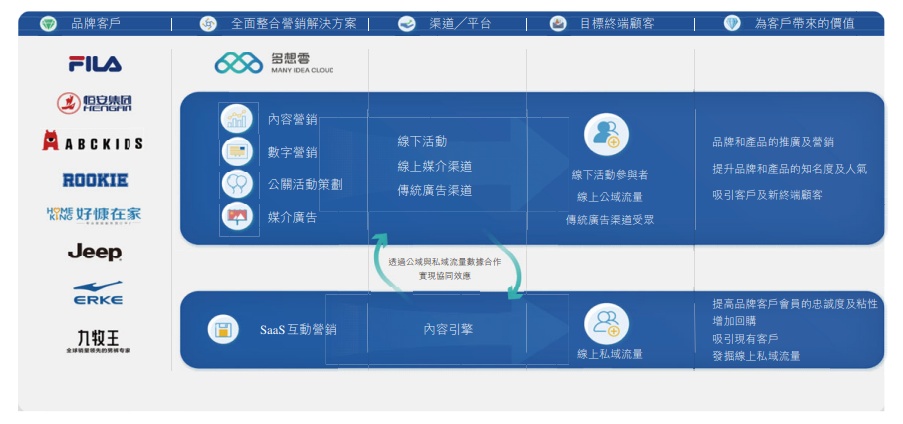903x424 pixels.
Task: Click the 公關活動策劃 balloons icon
Action: click(x=237, y=184)
